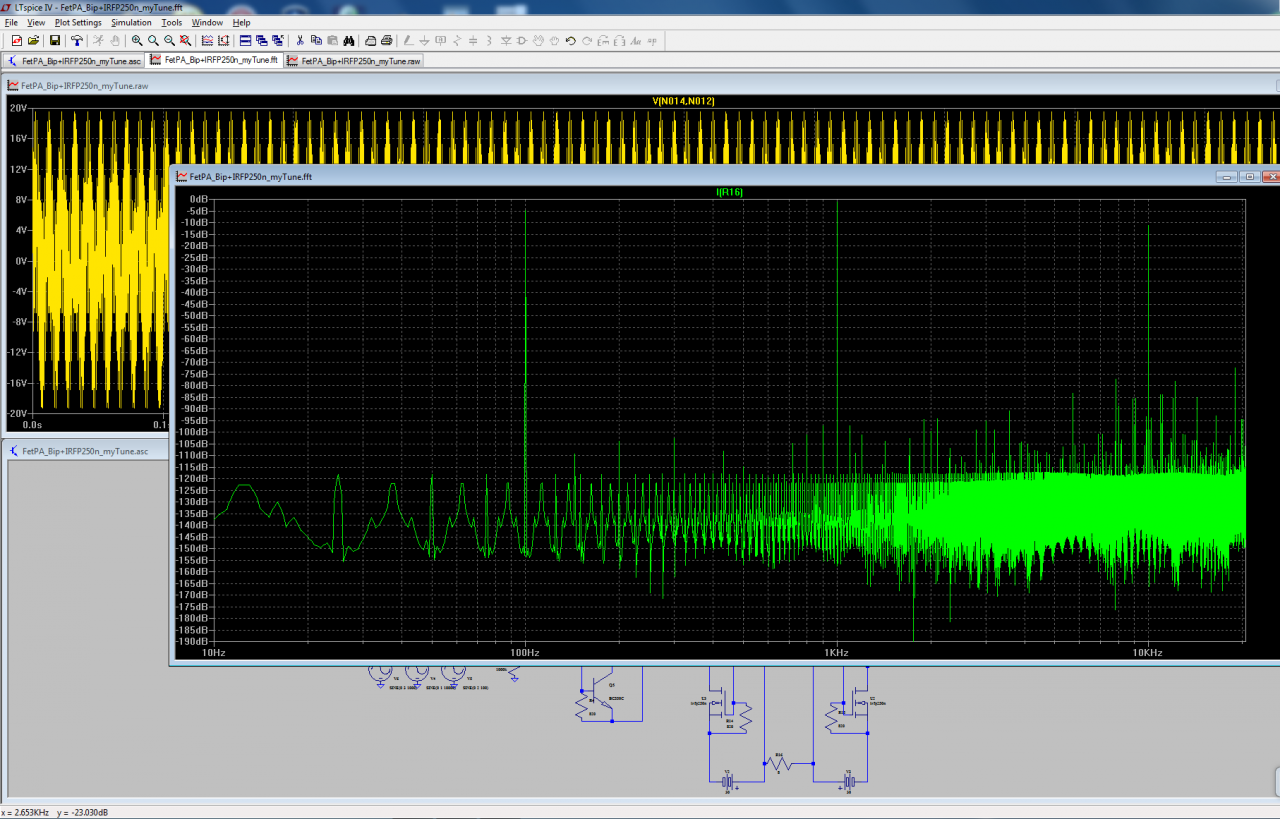
Task: Open the Control Panel hammer icon
Action: [x=76, y=41]
